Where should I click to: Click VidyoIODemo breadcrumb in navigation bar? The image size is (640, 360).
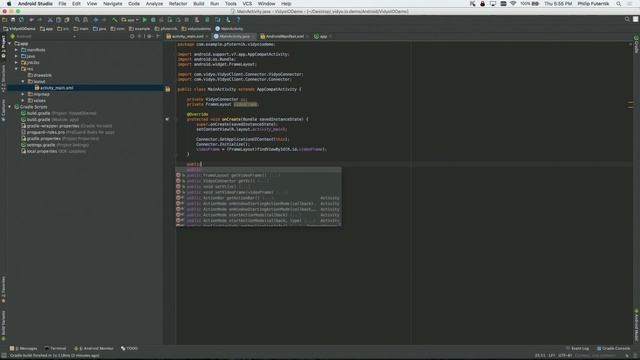pos(19,29)
